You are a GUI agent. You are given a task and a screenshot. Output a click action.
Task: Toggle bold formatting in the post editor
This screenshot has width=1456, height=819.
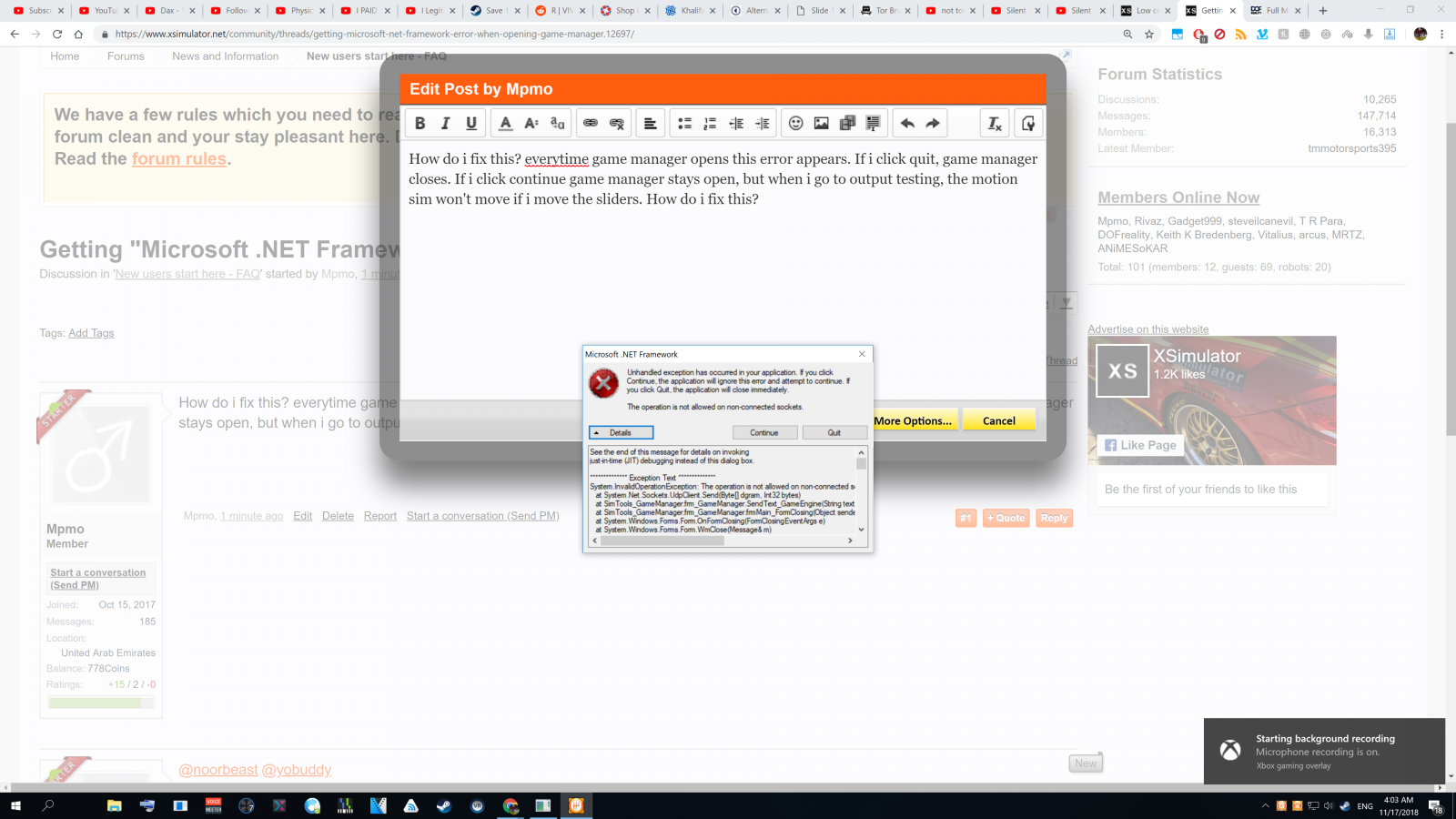coord(420,124)
